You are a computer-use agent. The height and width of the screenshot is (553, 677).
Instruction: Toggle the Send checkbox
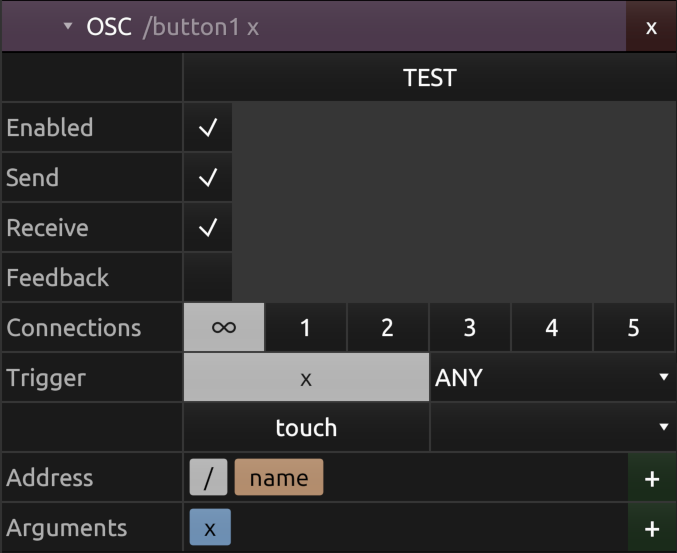(208, 177)
